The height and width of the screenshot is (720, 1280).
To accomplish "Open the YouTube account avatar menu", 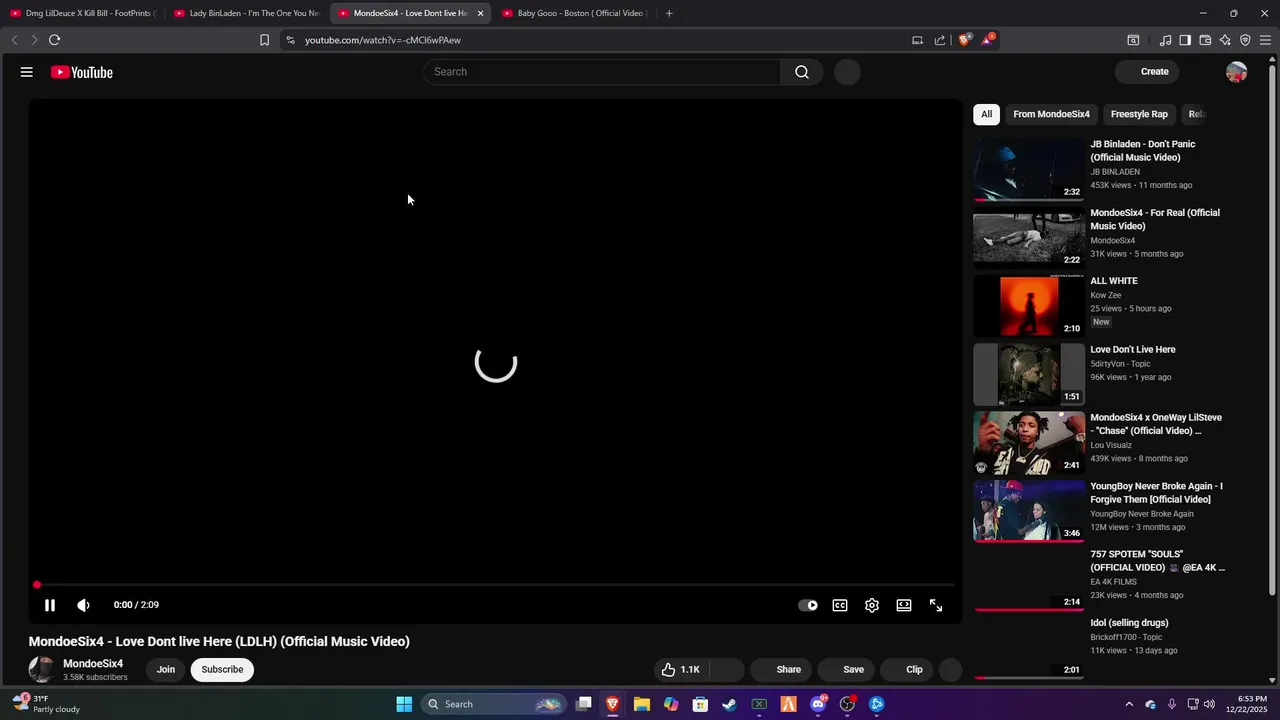I will 1236,72.
